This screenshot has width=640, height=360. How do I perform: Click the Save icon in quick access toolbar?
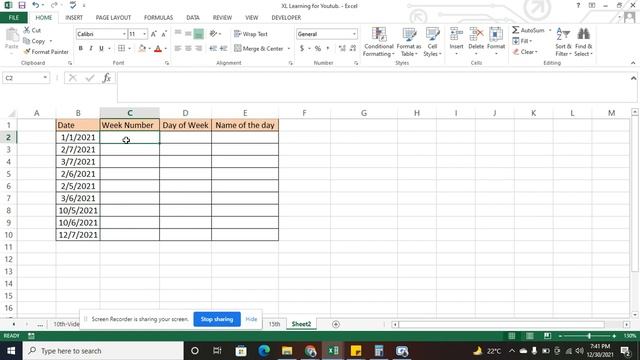[22, 5]
